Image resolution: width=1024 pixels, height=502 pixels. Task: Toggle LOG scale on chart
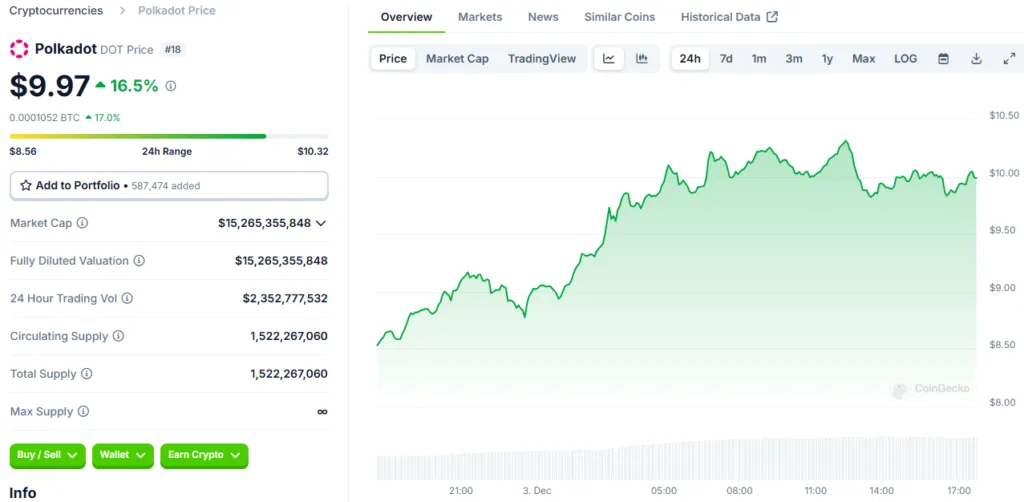pyautogui.click(x=905, y=59)
